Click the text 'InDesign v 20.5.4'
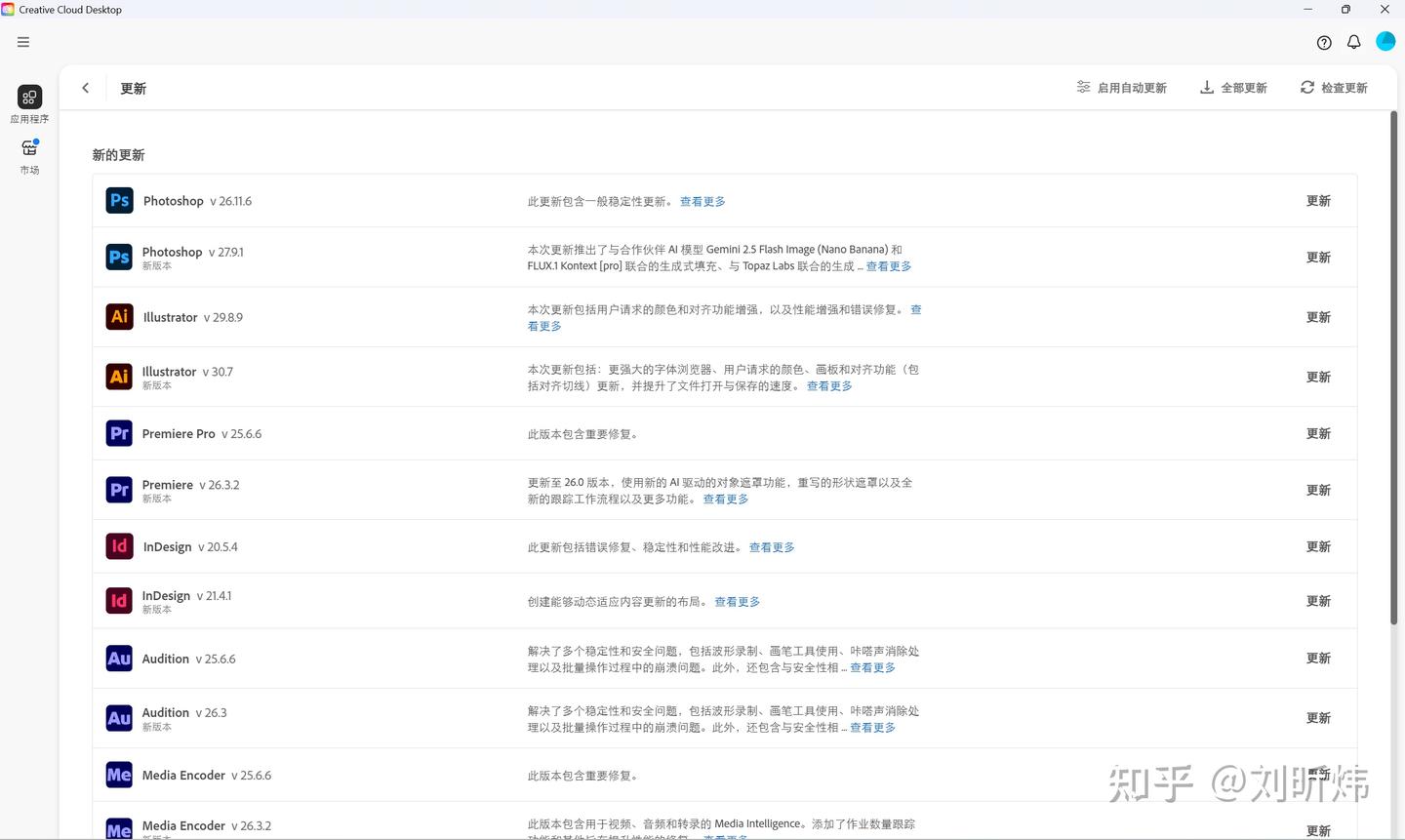Image resolution: width=1405 pixels, height=840 pixels. (x=190, y=547)
